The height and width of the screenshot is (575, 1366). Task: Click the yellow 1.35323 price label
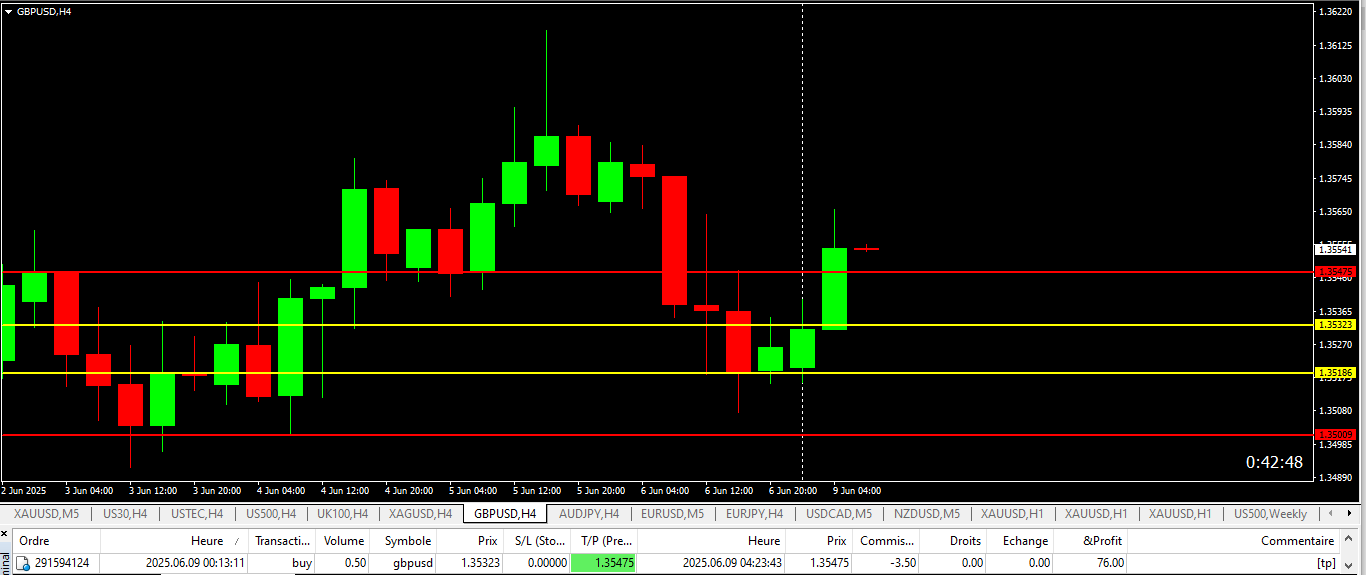tap(1336, 325)
